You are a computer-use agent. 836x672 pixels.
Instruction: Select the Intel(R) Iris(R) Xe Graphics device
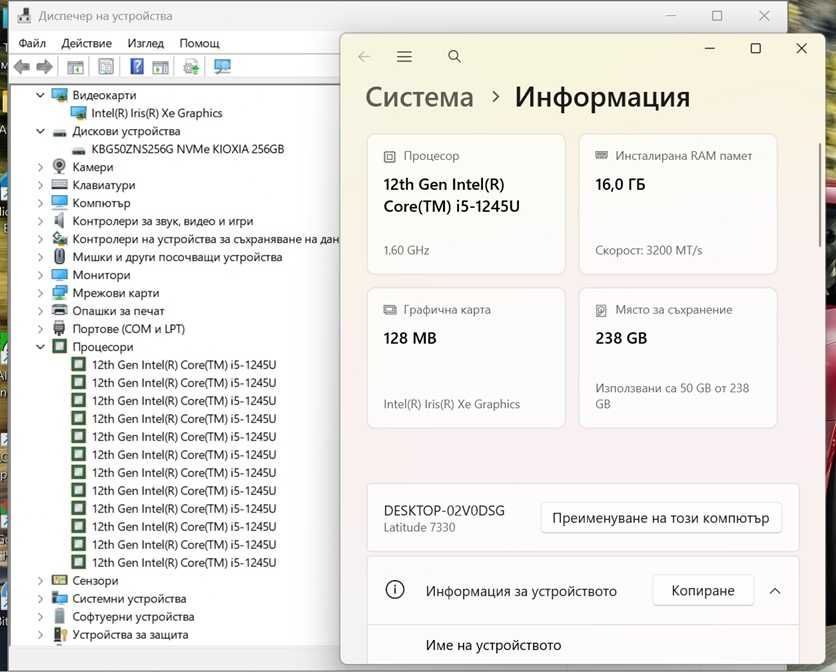click(156, 113)
